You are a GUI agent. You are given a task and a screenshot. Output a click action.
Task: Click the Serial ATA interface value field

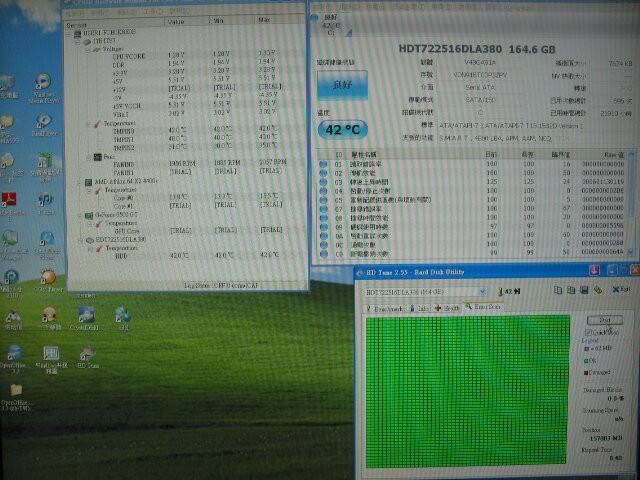click(480, 87)
